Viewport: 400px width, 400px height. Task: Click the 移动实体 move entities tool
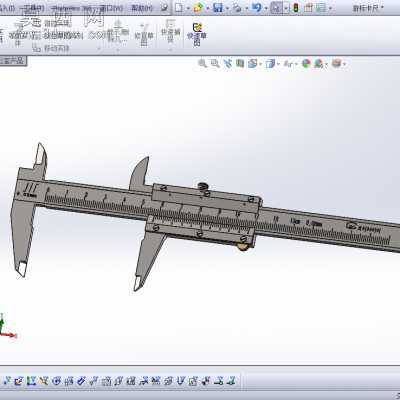tap(51, 49)
